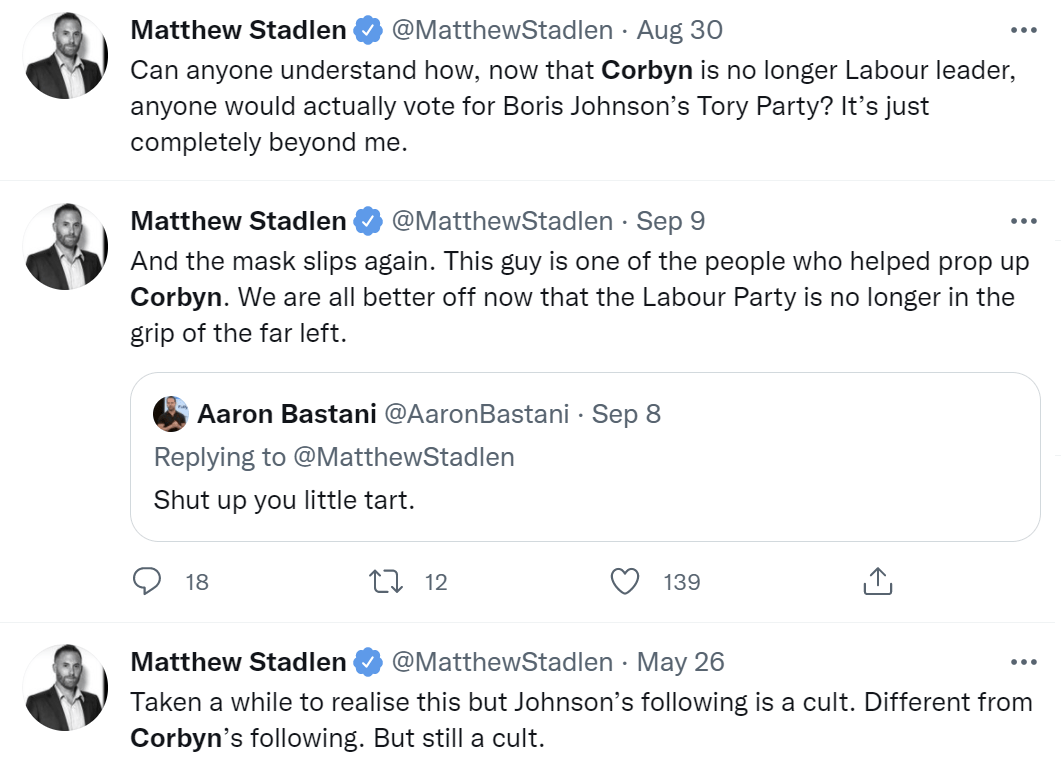Open more options menu on Sep 9 tweet
This screenshot has height=775, width=1061.
click(1024, 220)
